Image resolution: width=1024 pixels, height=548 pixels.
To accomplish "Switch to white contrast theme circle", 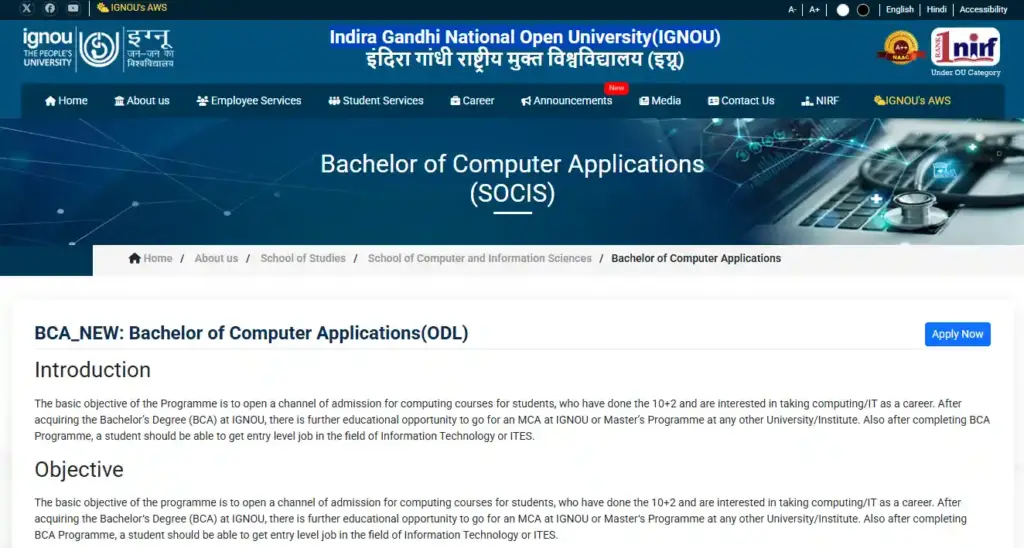I will coord(842,10).
